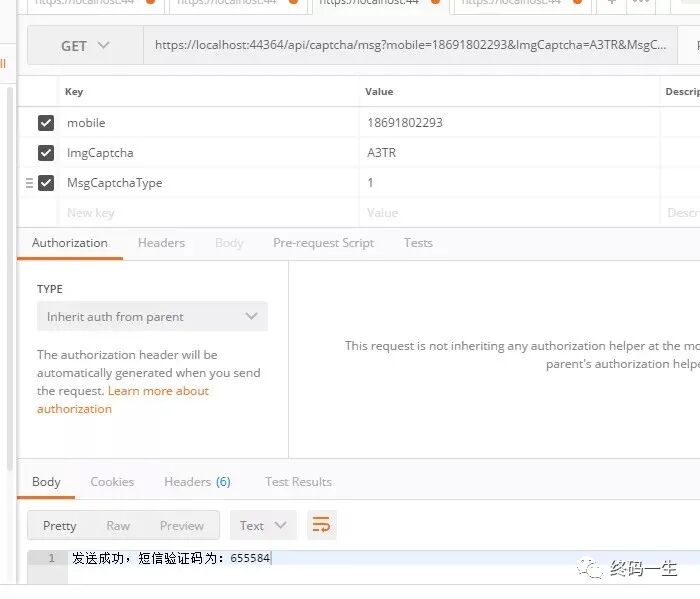Toggle the line wrap icon
The image size is (700, 599).
pyautogui.click(x=321, y=525)
